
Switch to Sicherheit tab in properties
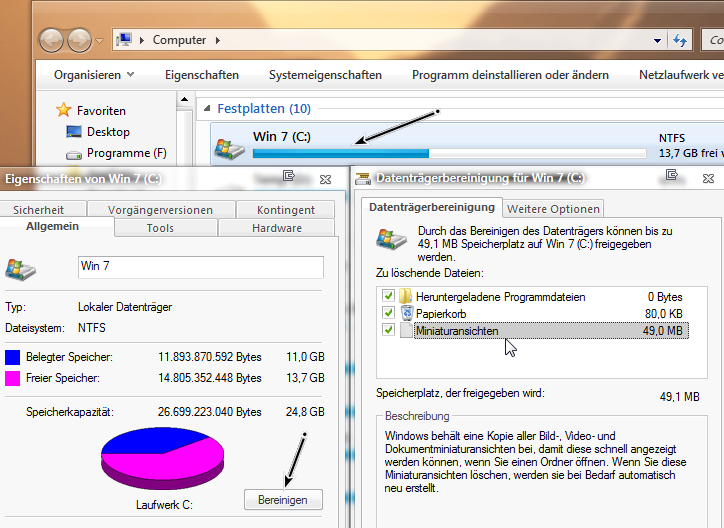pos(38,210)
